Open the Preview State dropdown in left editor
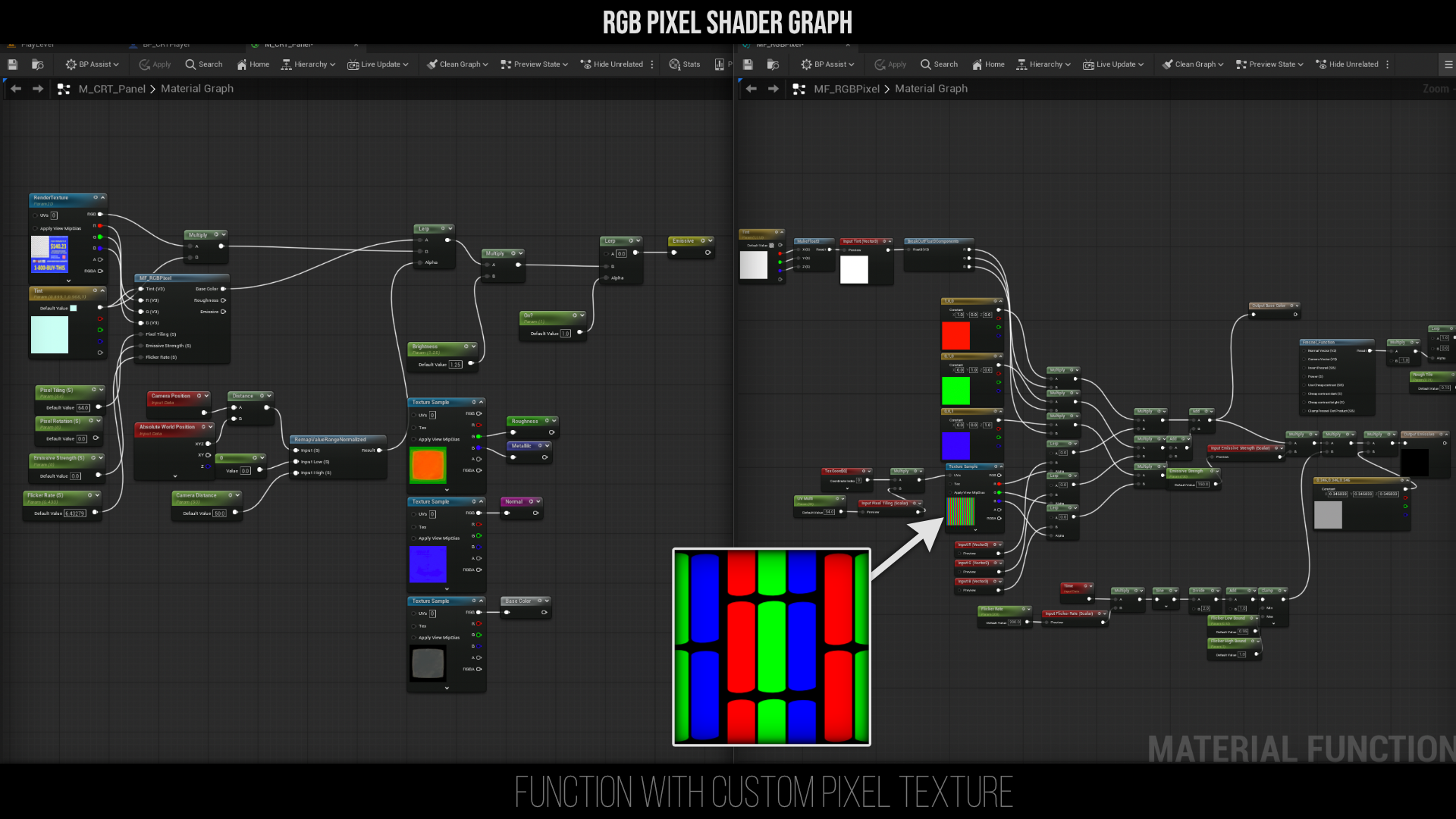Viewport: 1456px width, 819px height. pyautogui.click(x=534, y=64)
